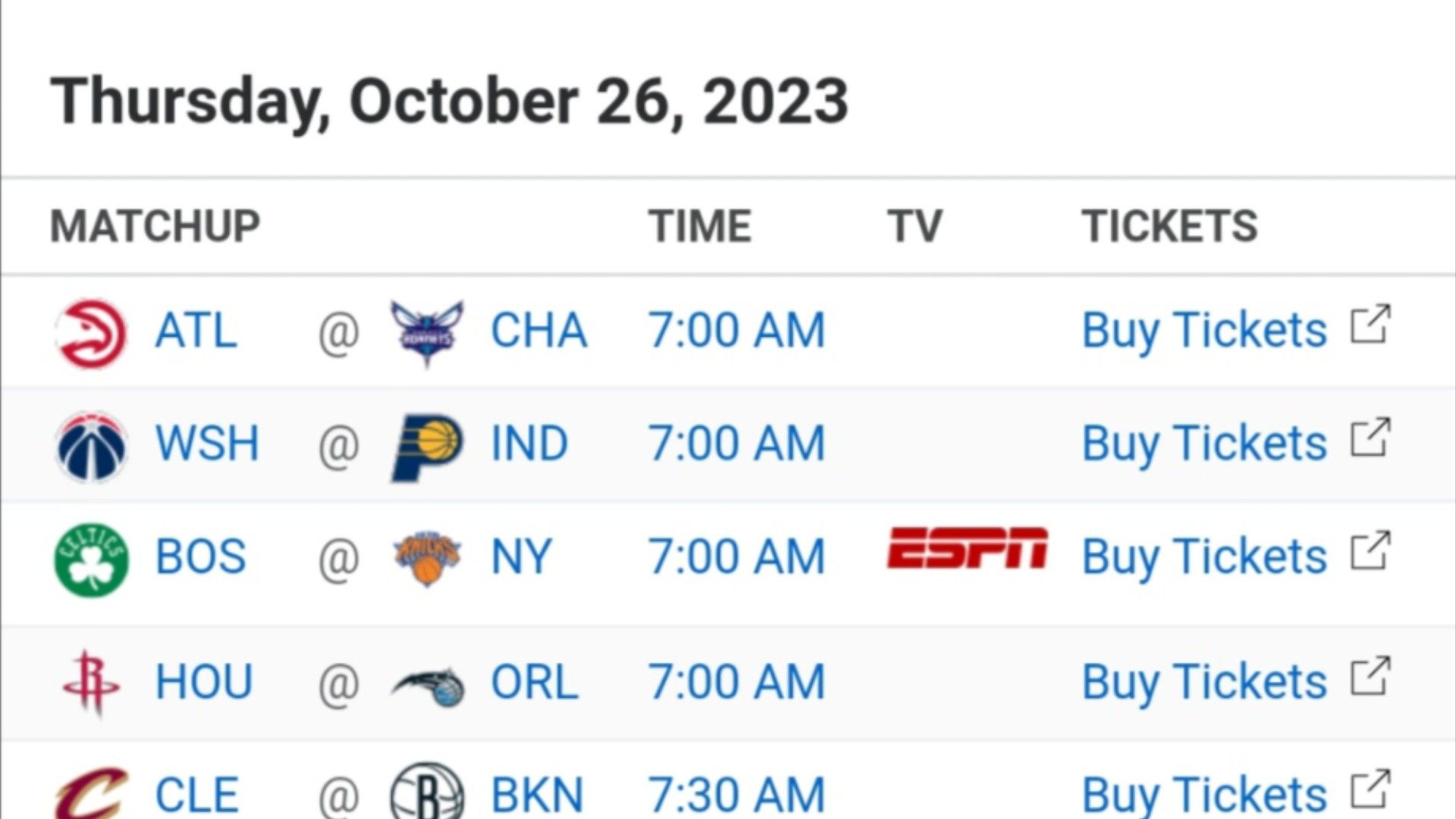Click external link icon for ATL game
Screen dimensions: 1456x819
(1370, 325)
